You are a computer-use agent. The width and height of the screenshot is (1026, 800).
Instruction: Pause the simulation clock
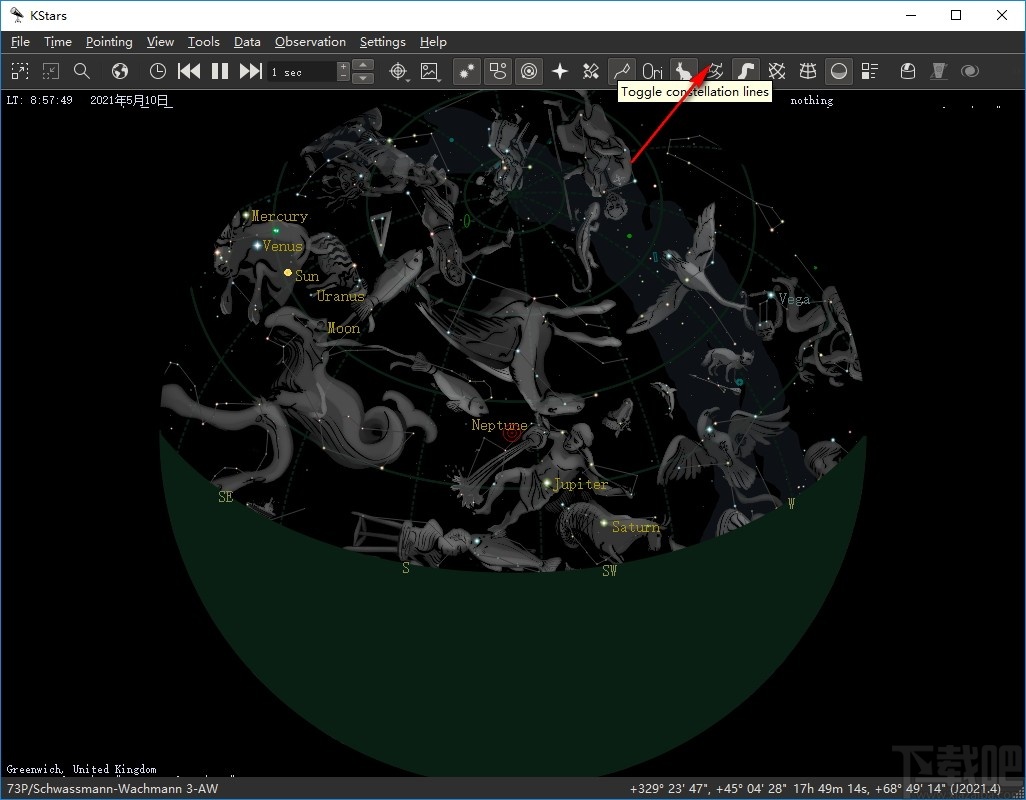220,71
